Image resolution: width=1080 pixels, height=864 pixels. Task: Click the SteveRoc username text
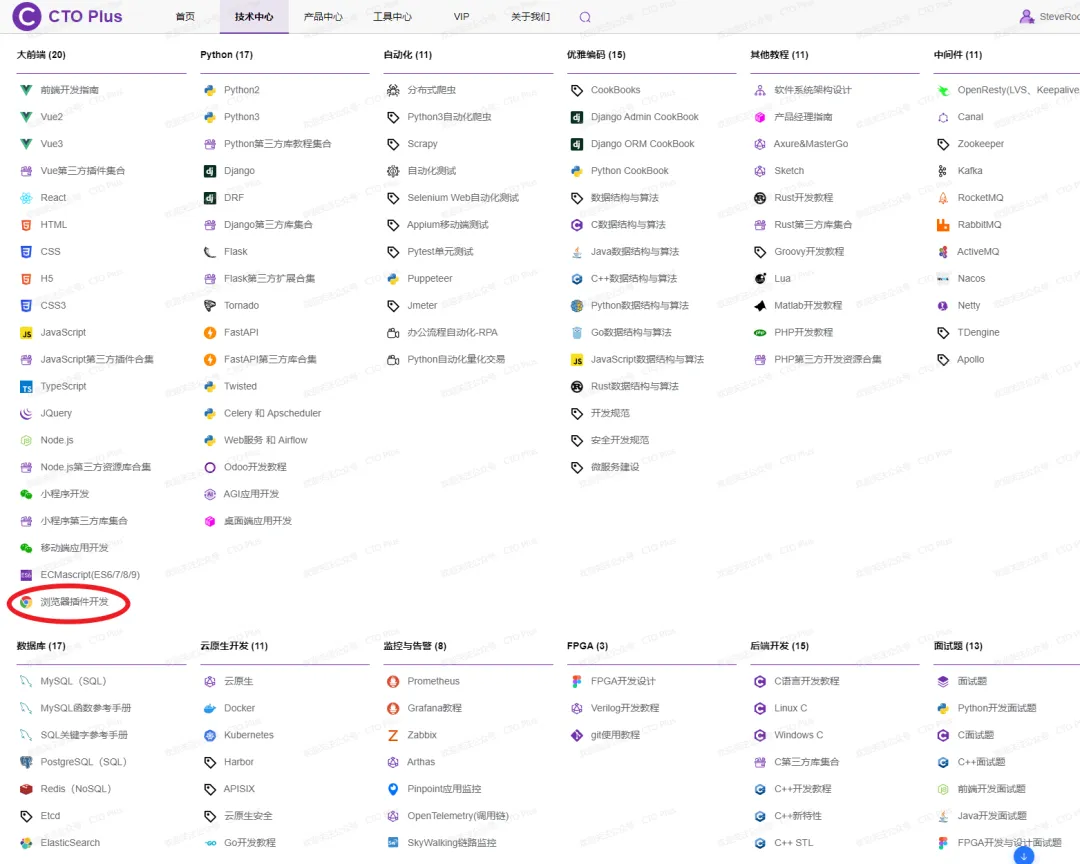1059,17
